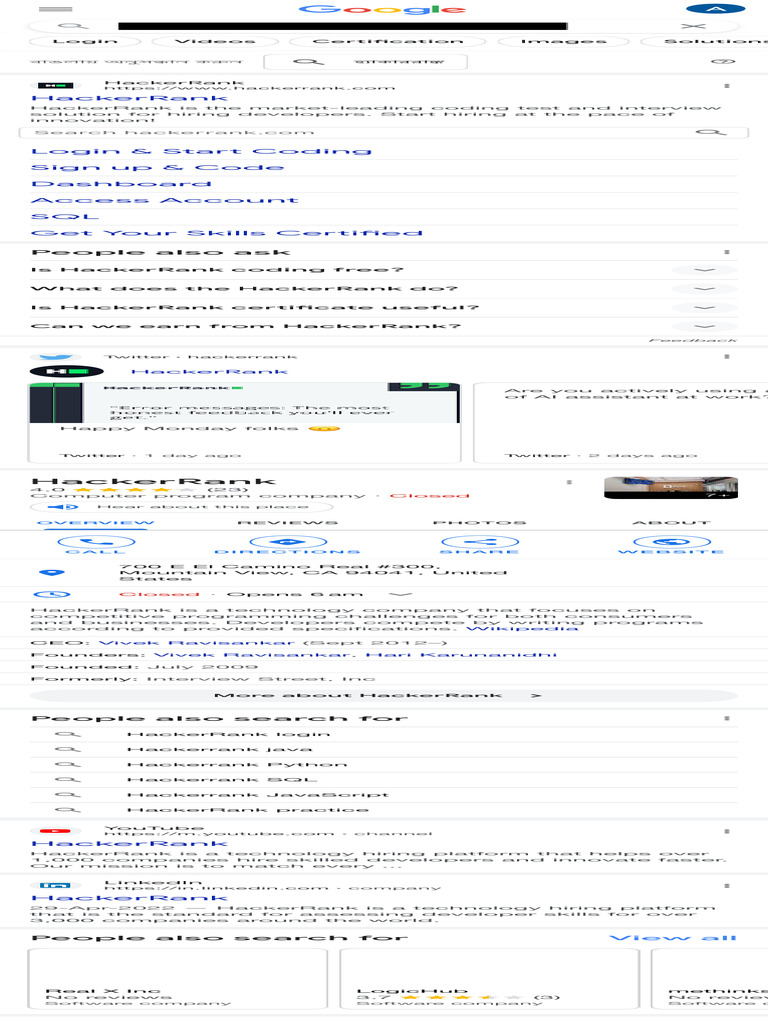Open the 'Access Account' sitelink
Image resolution: width=768 pixels, height=1024 pixels.
click(165, 200)
